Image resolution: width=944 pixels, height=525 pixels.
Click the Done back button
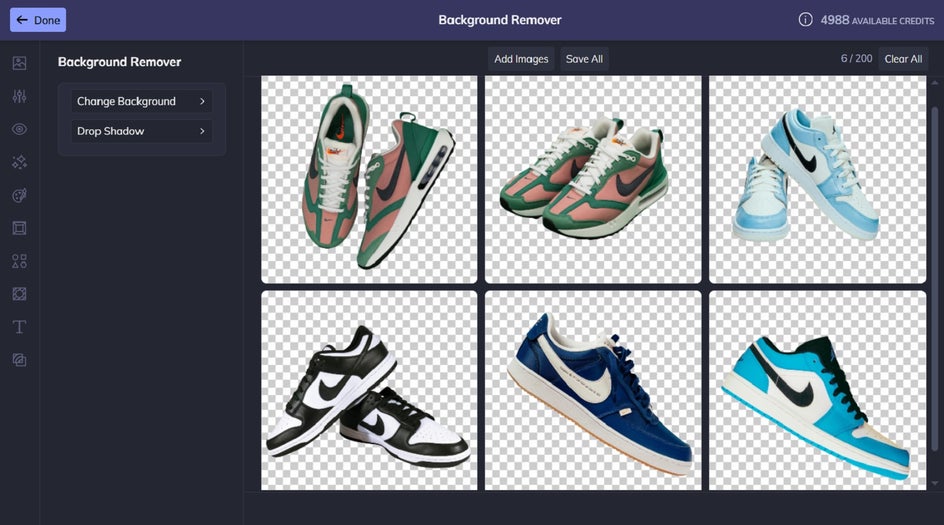tap(38, 20)
